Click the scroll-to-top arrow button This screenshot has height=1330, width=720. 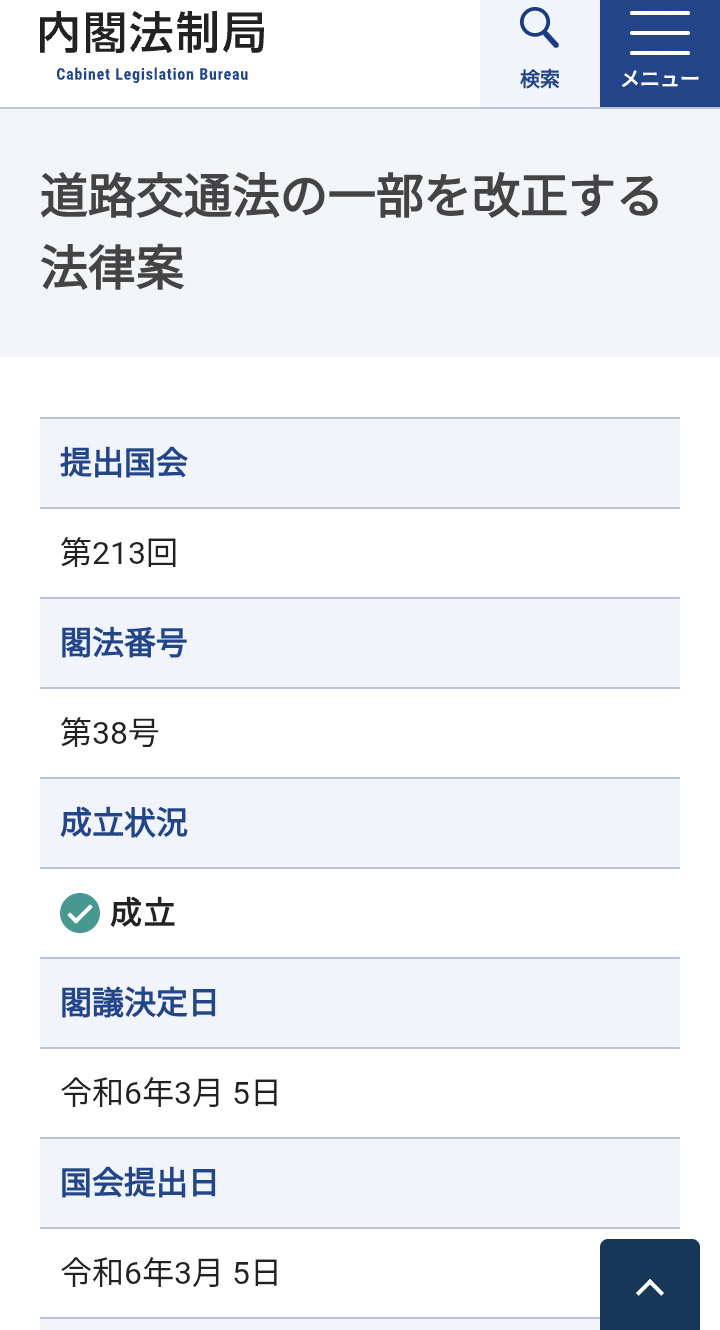pos(650,1287)
